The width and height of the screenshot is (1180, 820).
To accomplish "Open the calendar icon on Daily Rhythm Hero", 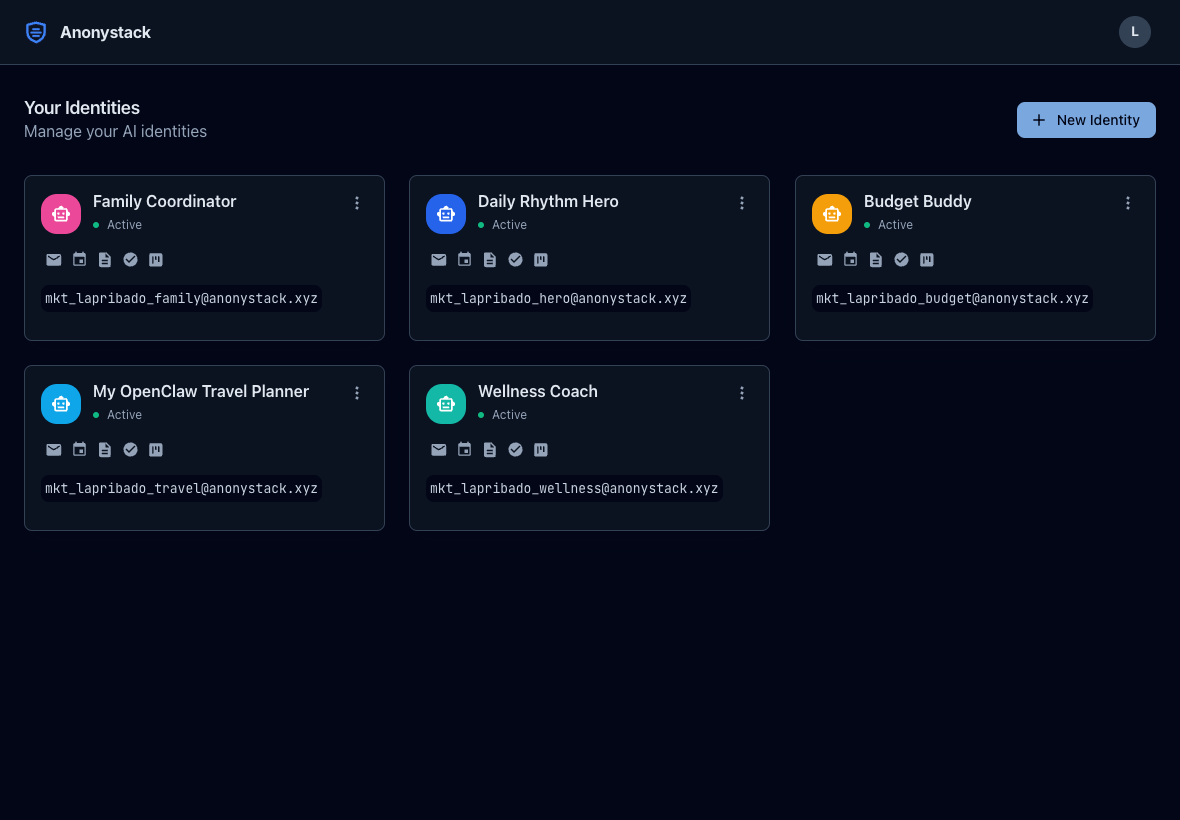I will 464,259.
